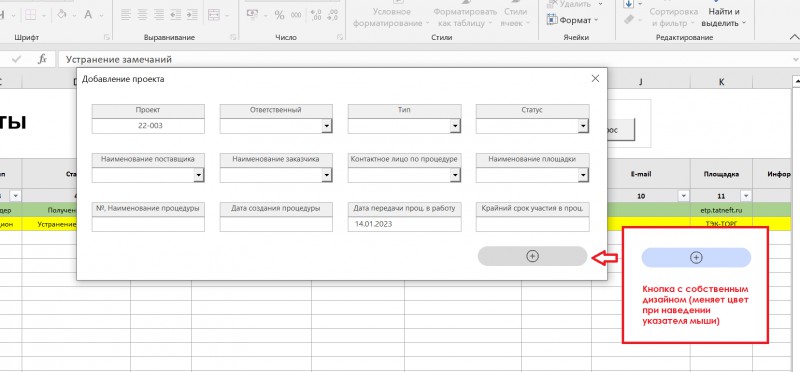The image size is (800, 372).
Task: Open the Выравнивание group dialog launcher
Action: pos(233,37)
